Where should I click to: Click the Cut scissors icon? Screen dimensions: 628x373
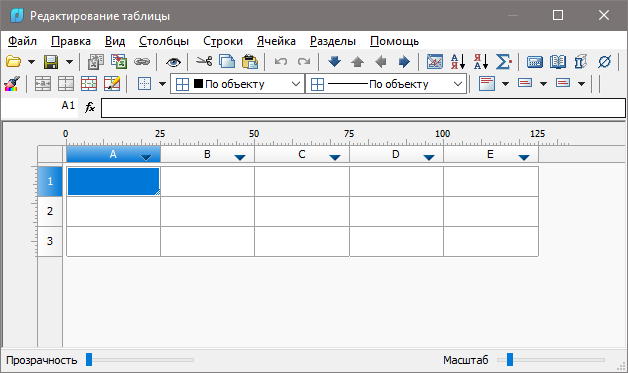pyautogui.click(x=204, y=62)
